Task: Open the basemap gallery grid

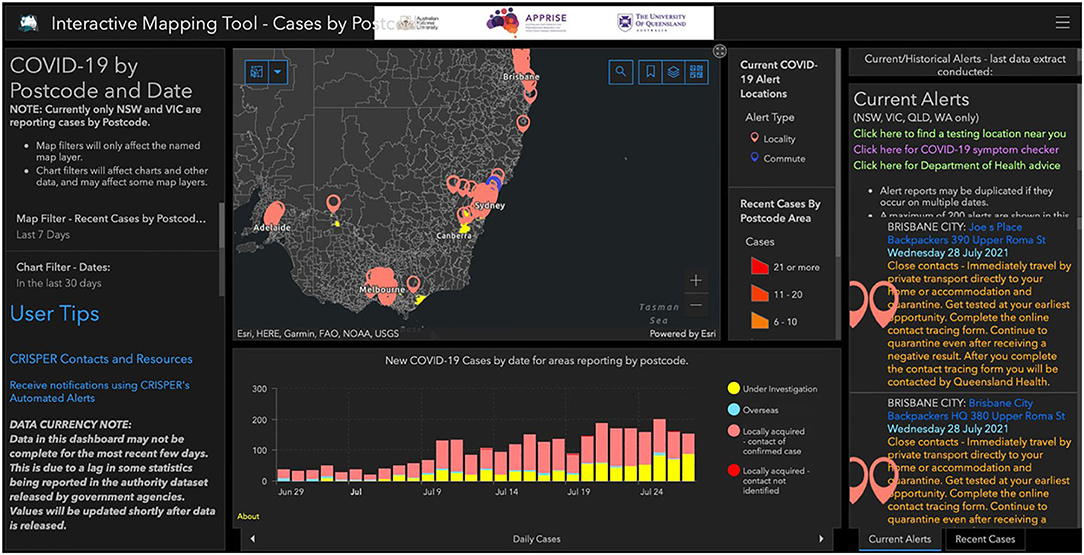Action: [696, 72]
